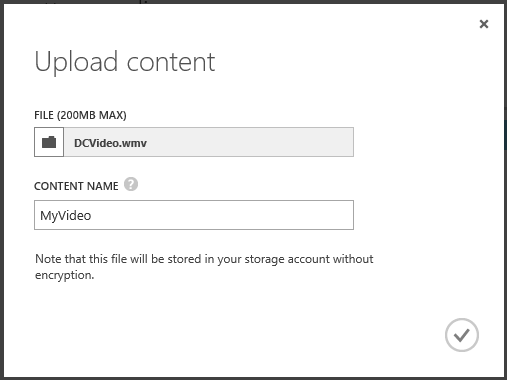Confirm the upload with the checkmark button
This screenshot has height=380, width=507.
pyautogui.click(x=462, y=335)
